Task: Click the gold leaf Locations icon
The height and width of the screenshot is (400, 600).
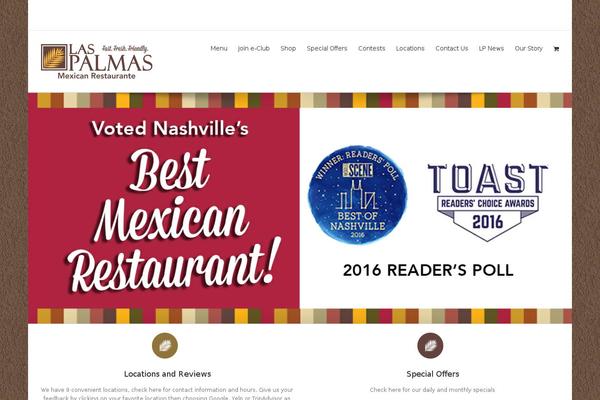Action: tap(165, 345)
